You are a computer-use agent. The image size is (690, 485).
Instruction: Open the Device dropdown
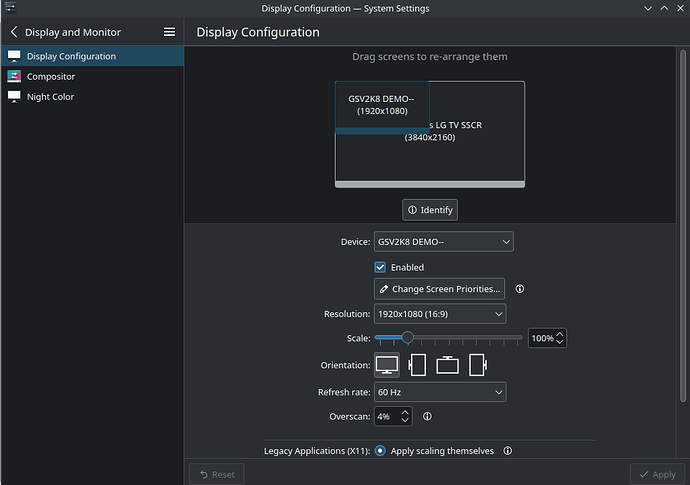click(444, 242)
